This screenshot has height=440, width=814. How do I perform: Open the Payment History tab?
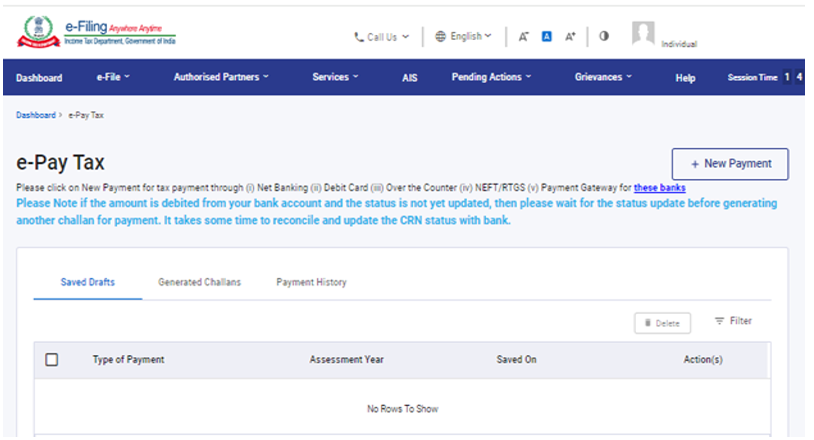coord(311,282)
